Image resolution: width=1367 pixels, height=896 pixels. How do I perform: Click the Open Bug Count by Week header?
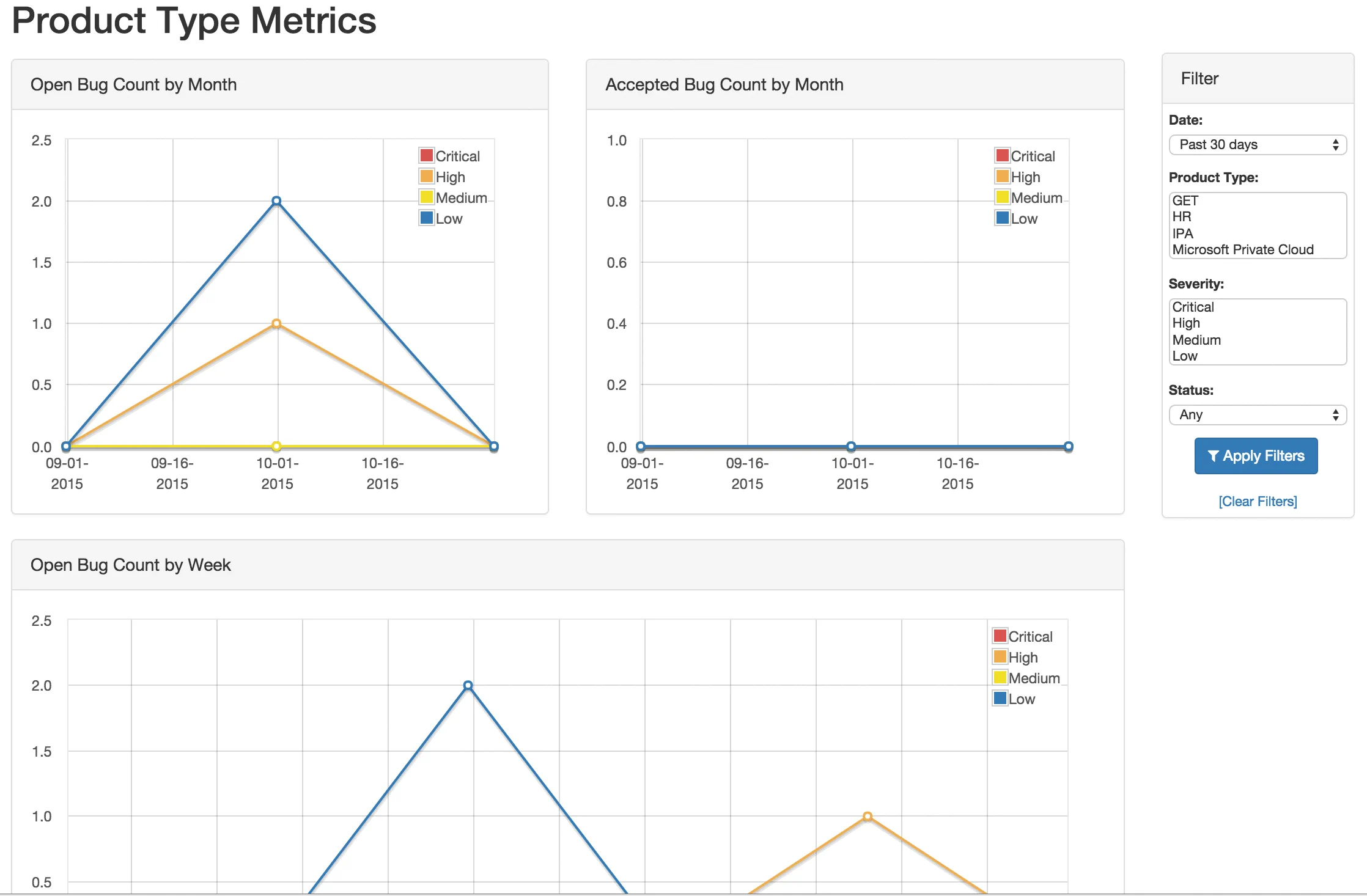(130, 565)
